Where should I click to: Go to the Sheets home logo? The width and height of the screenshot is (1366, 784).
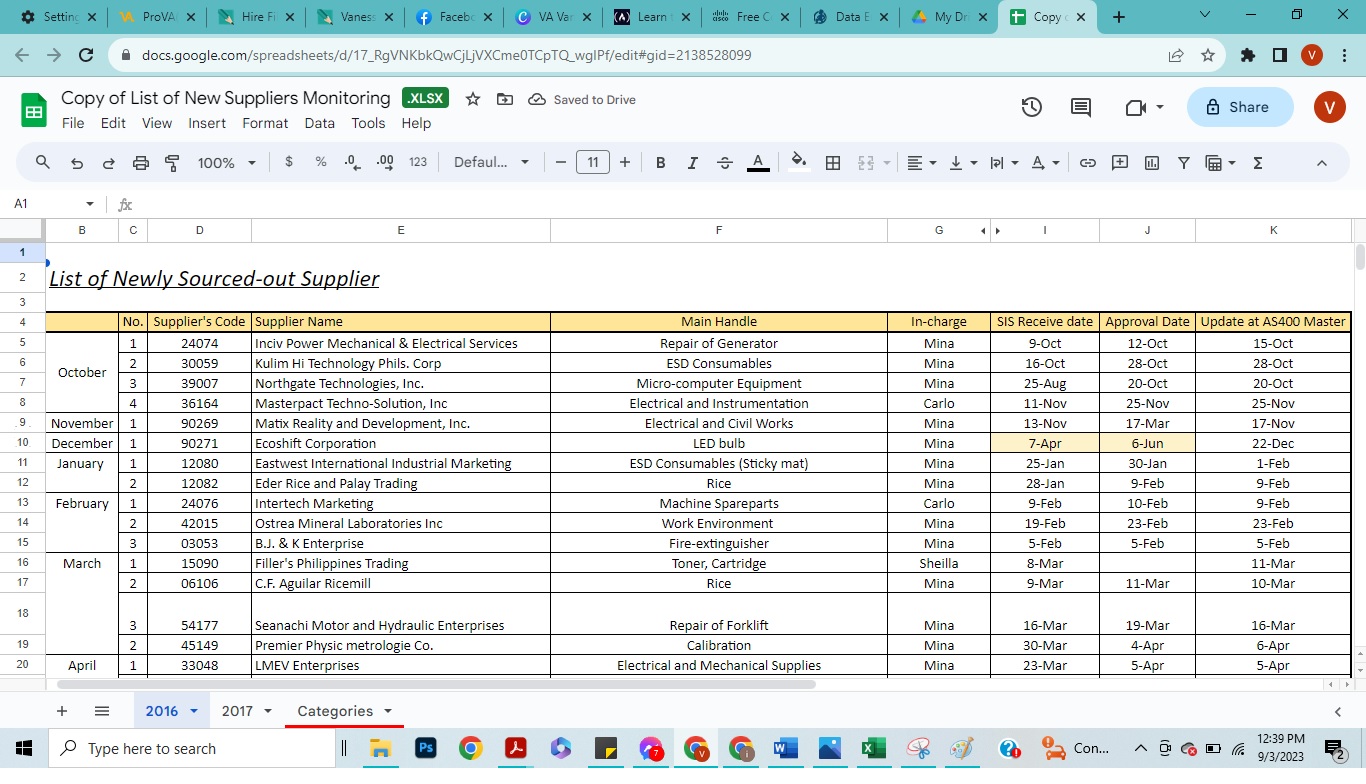tap(34, 109)
